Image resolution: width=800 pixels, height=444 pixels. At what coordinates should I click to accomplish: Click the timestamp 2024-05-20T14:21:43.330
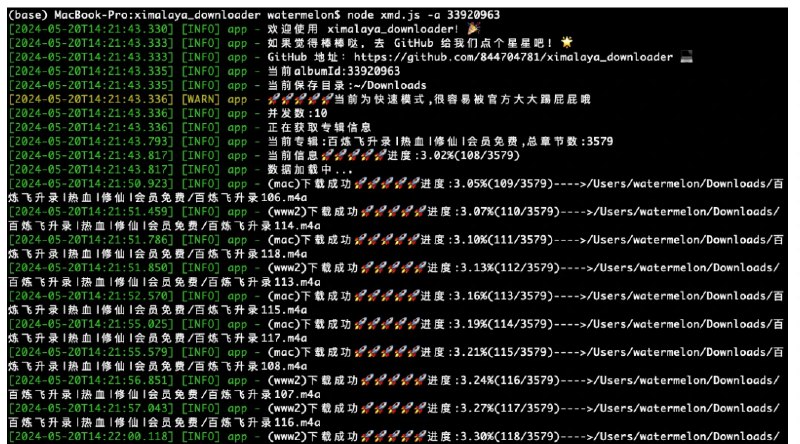point(91,29)
